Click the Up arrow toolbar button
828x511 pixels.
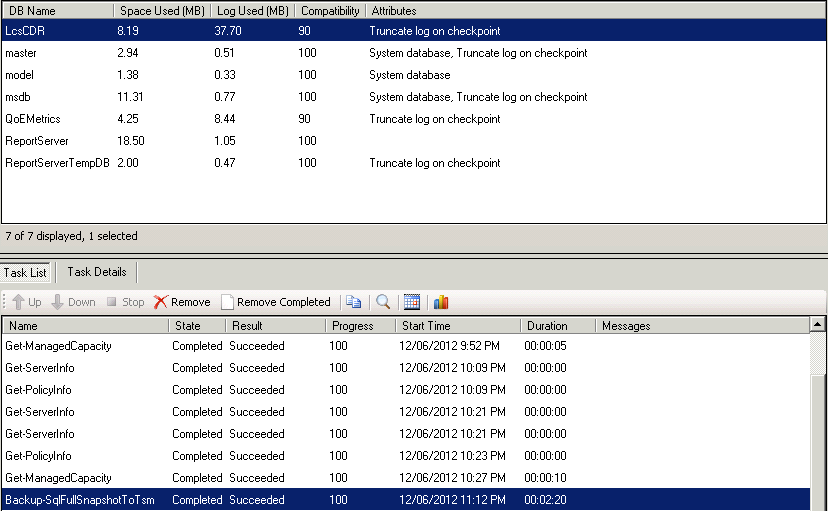click(x=27, y=302)
